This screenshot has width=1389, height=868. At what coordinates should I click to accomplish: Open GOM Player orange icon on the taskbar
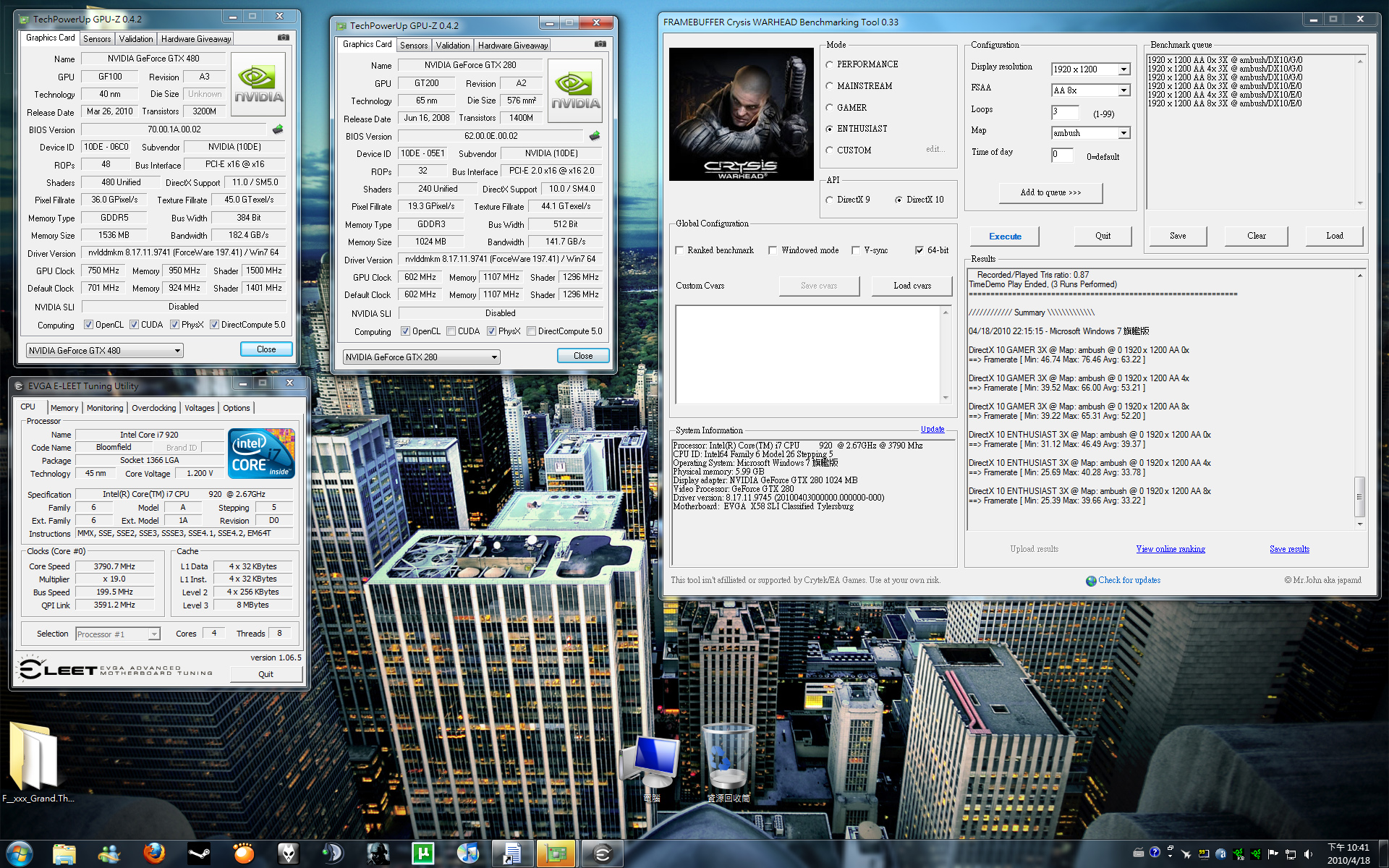click(x=244, y=854)
